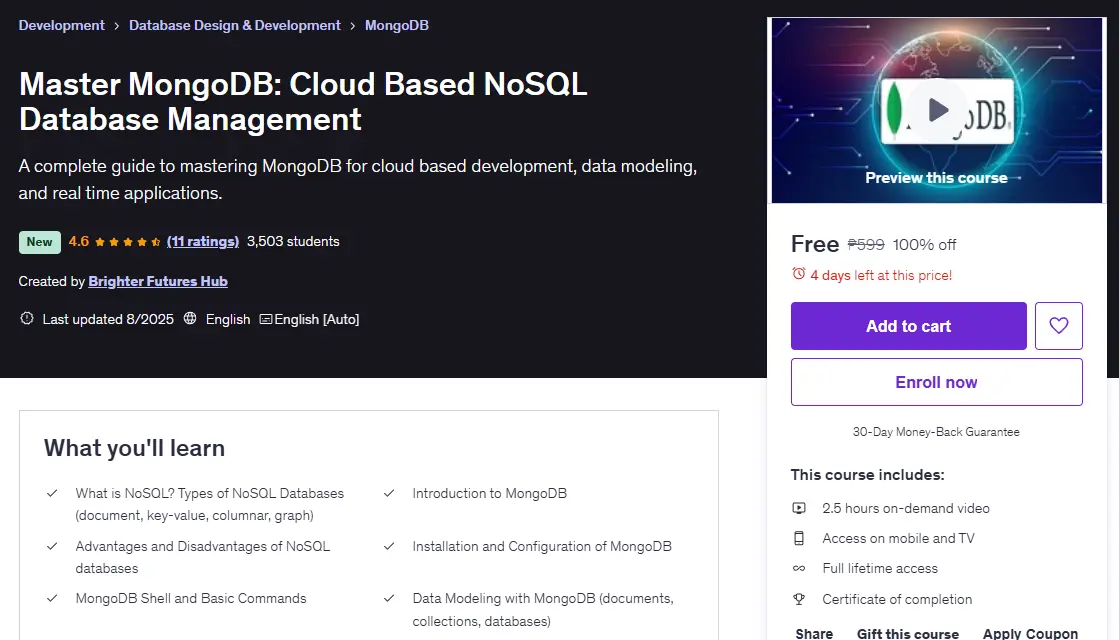Click the first breadcrumb chevron after Development

[116, 26]
